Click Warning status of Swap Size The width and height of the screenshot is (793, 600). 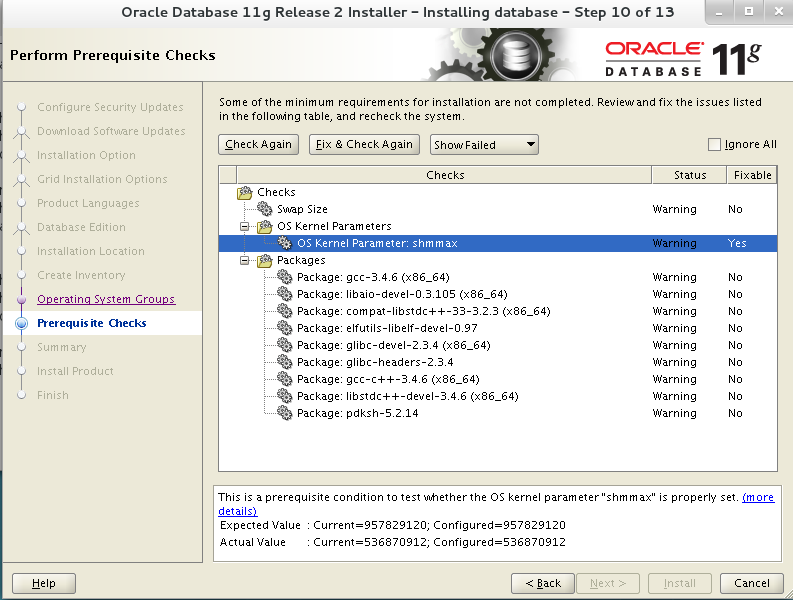pos(674,209)
